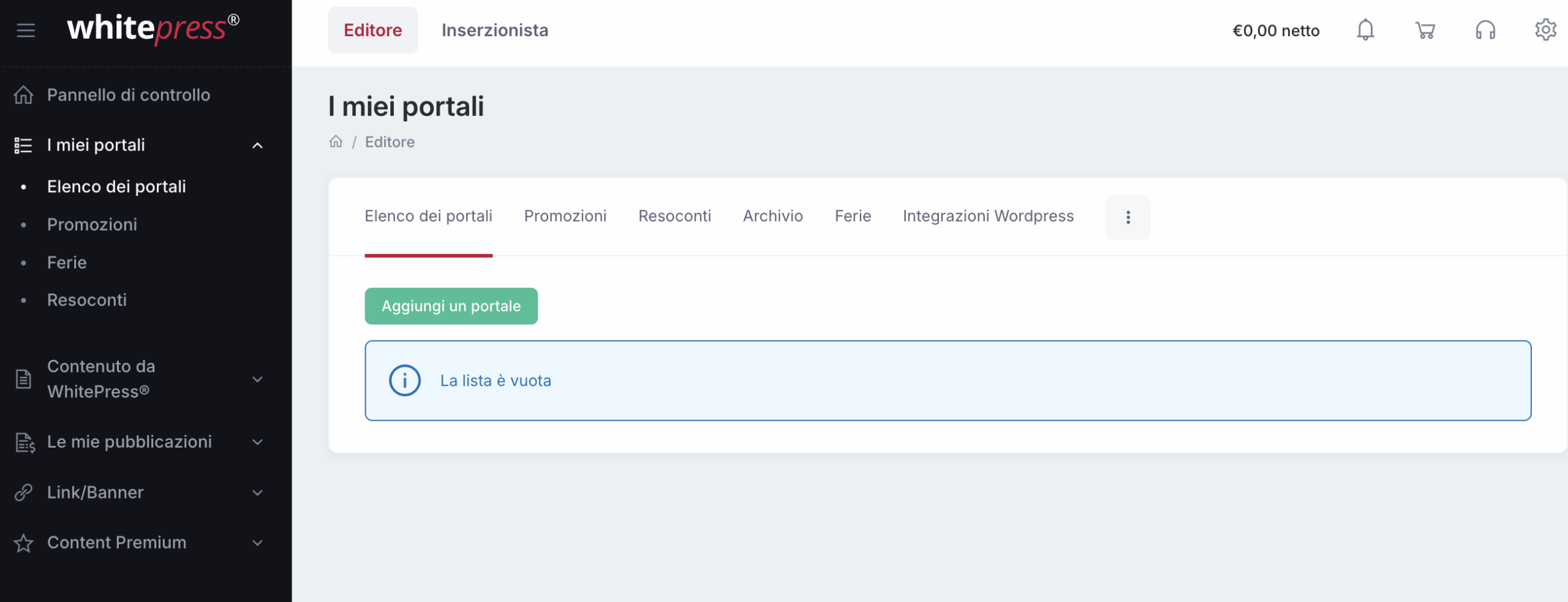
Task: Open the shopping cart
Action: click(1425, 30)
